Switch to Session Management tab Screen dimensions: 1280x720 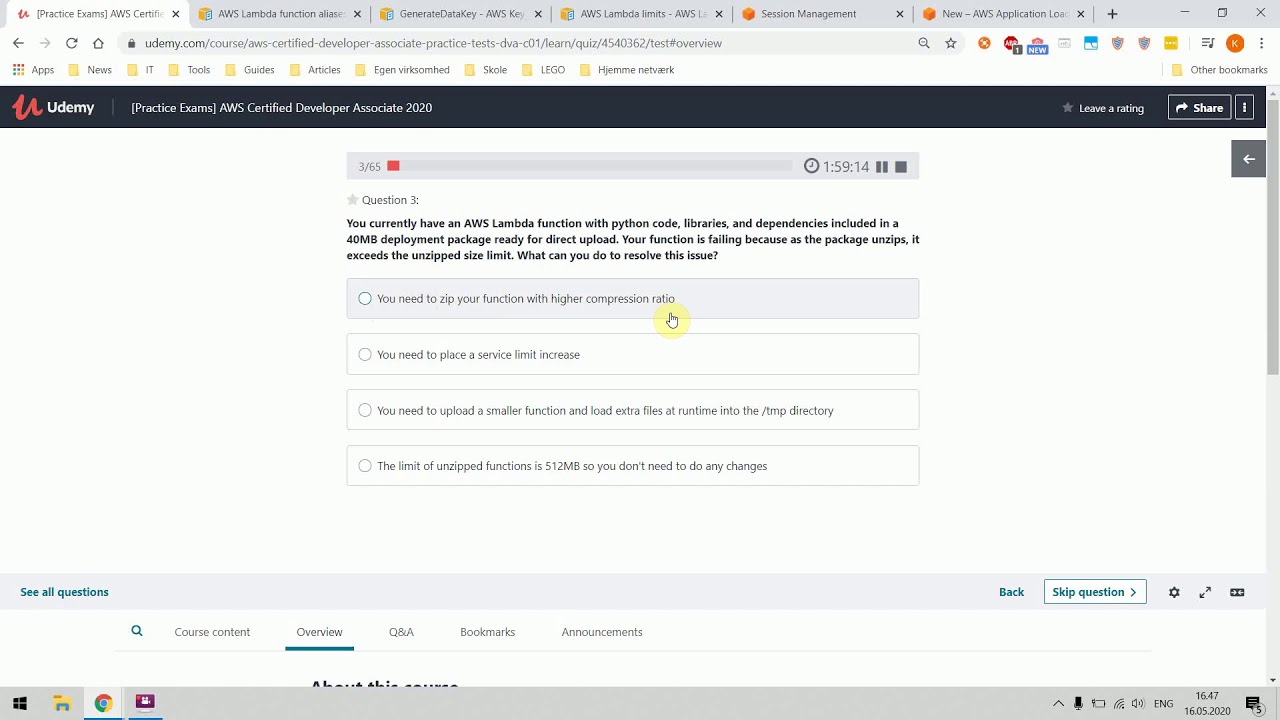click(823, 14)
